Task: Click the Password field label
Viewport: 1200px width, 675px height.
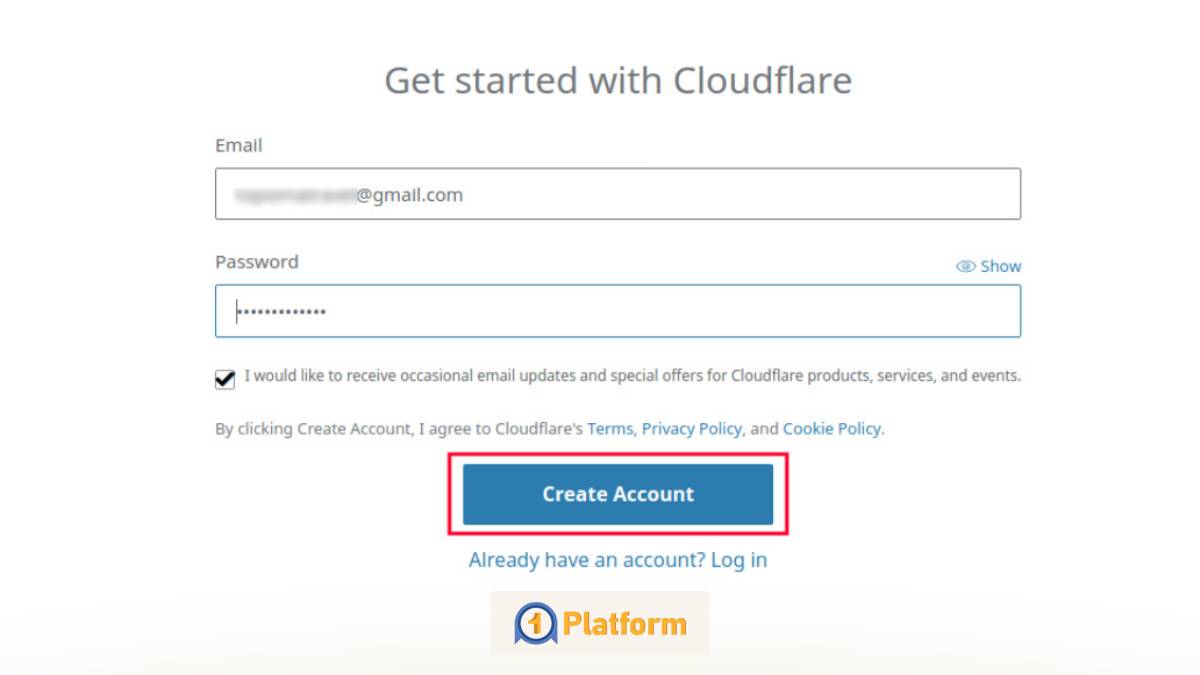Action: pos(257,262)
